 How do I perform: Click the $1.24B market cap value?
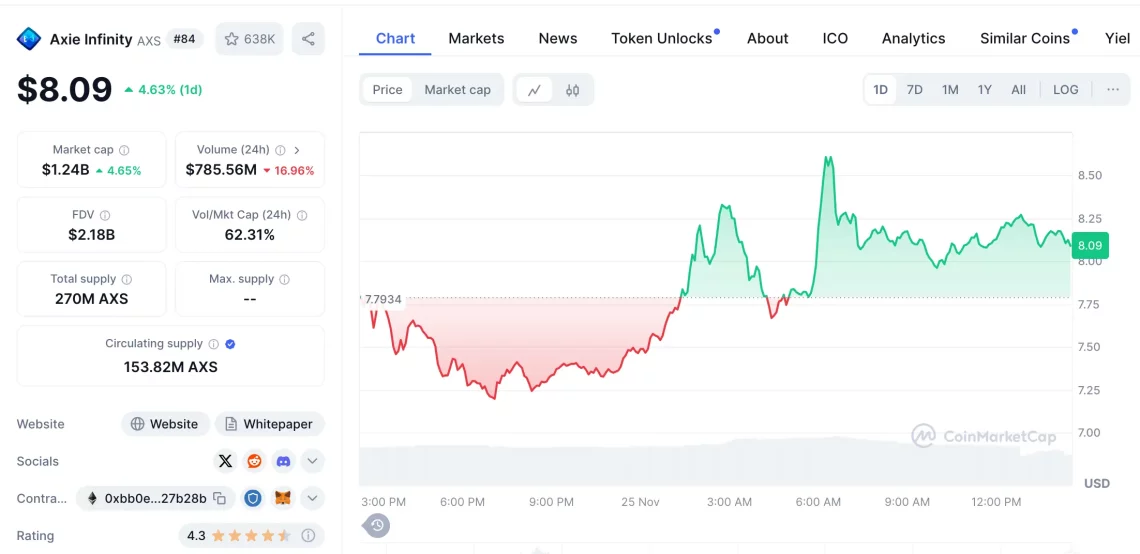click(65, 170)
